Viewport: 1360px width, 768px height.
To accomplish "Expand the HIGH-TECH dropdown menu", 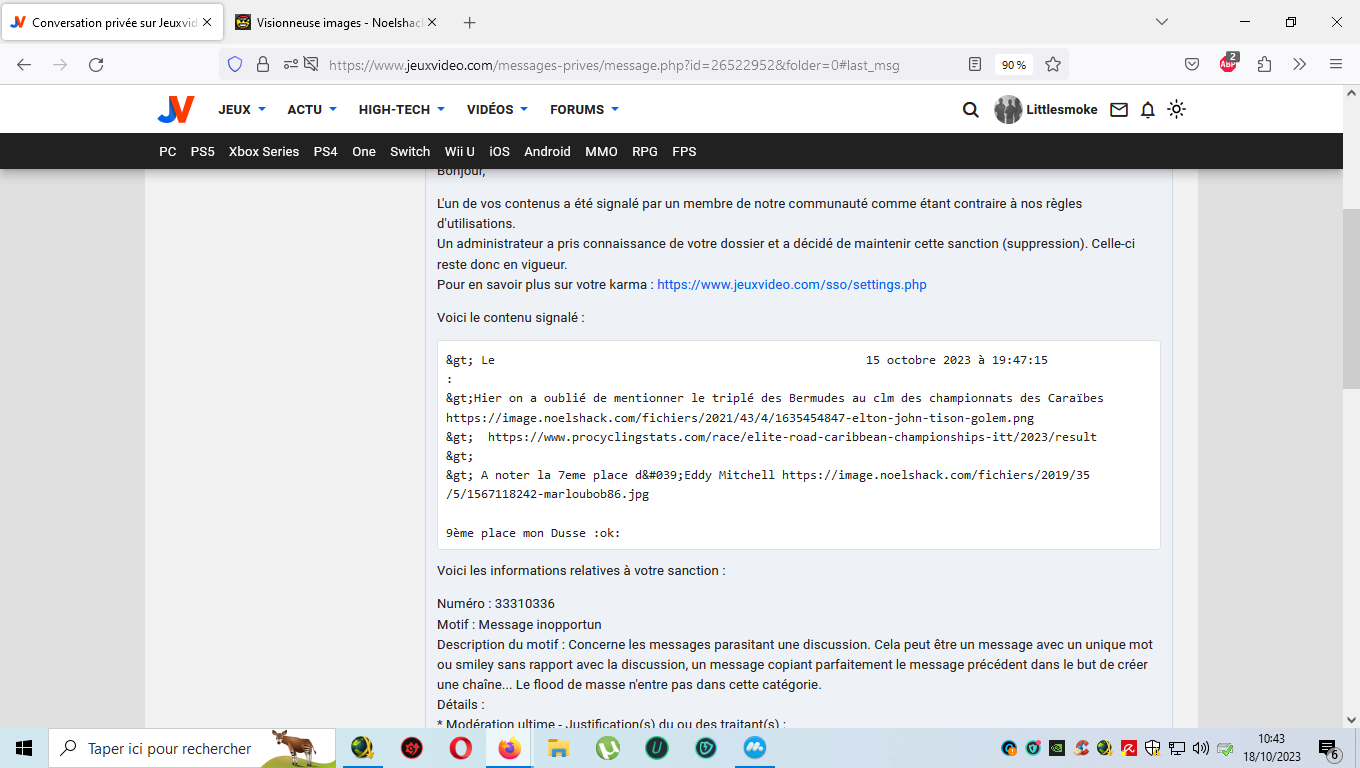I will pos(401,110).
